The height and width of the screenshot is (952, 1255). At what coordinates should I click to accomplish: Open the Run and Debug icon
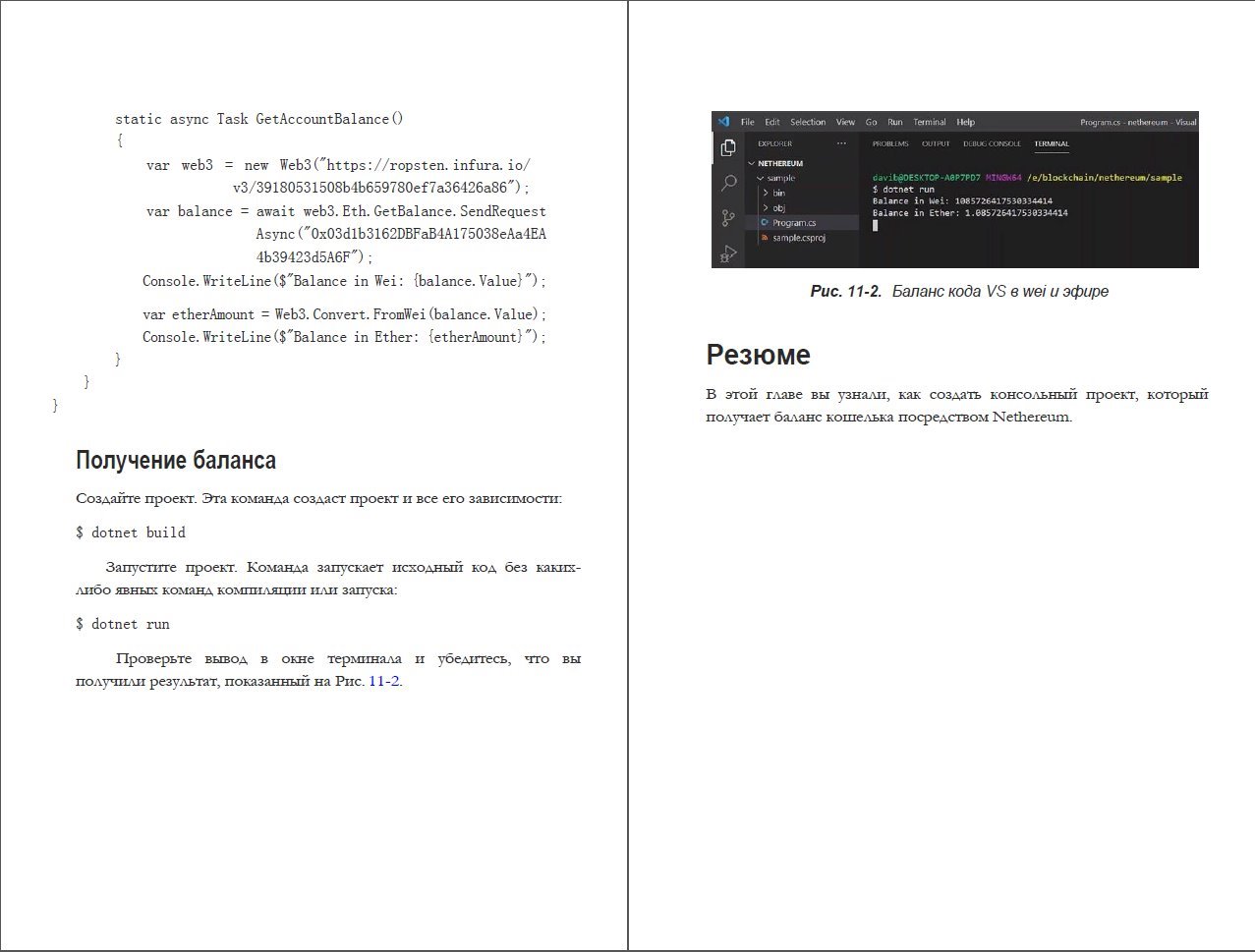[728, 253]
